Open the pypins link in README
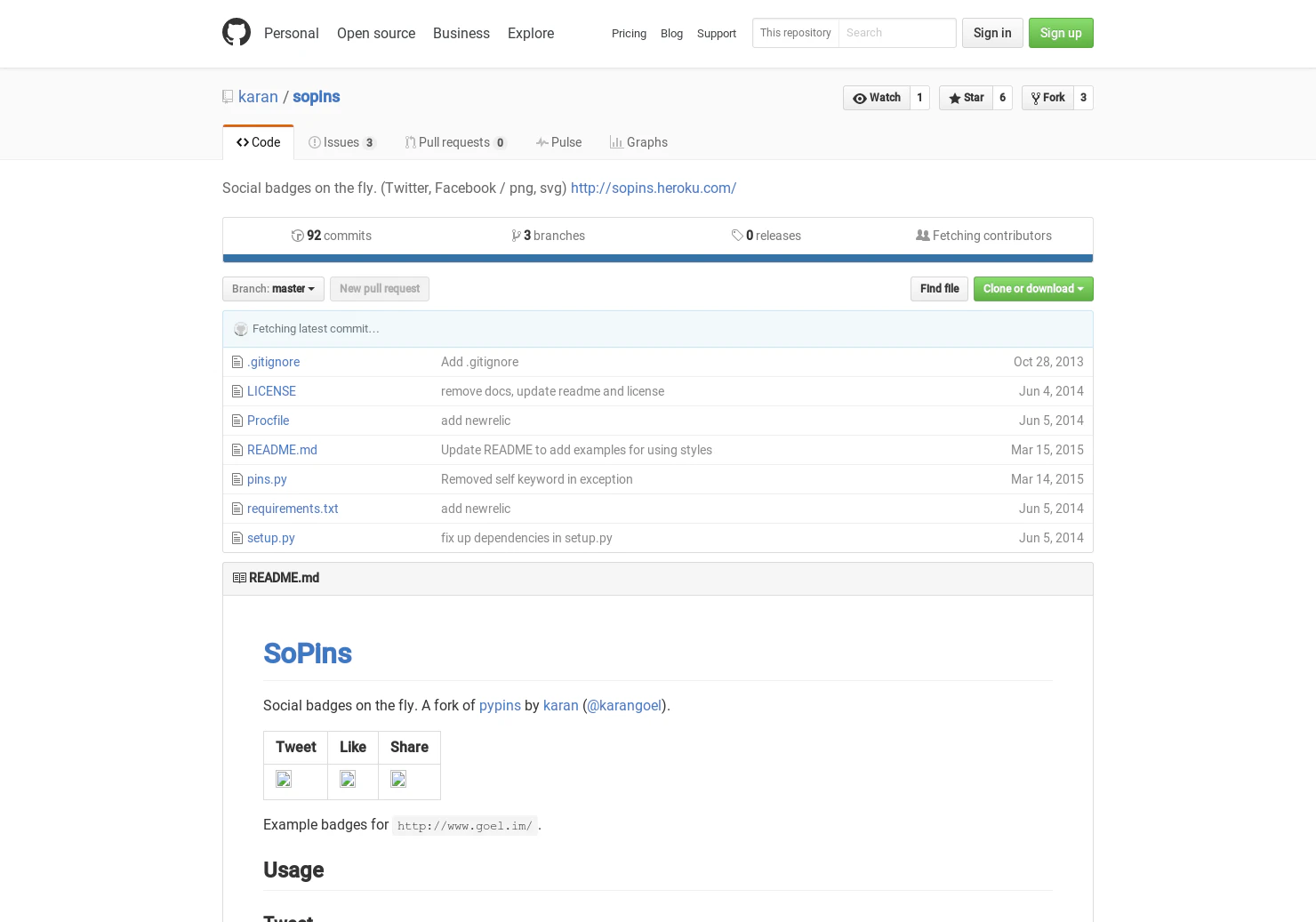This screenshot has width=1316, height=922. (500, 706)
